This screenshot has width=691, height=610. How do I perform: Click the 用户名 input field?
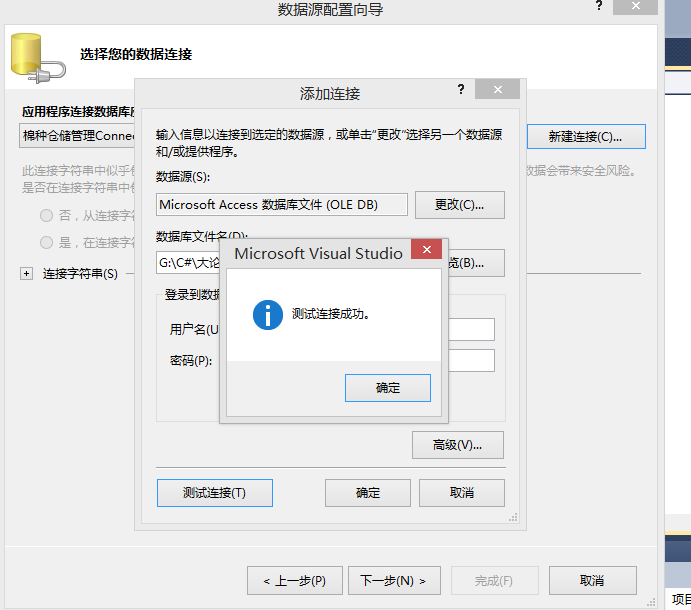pos(471,329)
